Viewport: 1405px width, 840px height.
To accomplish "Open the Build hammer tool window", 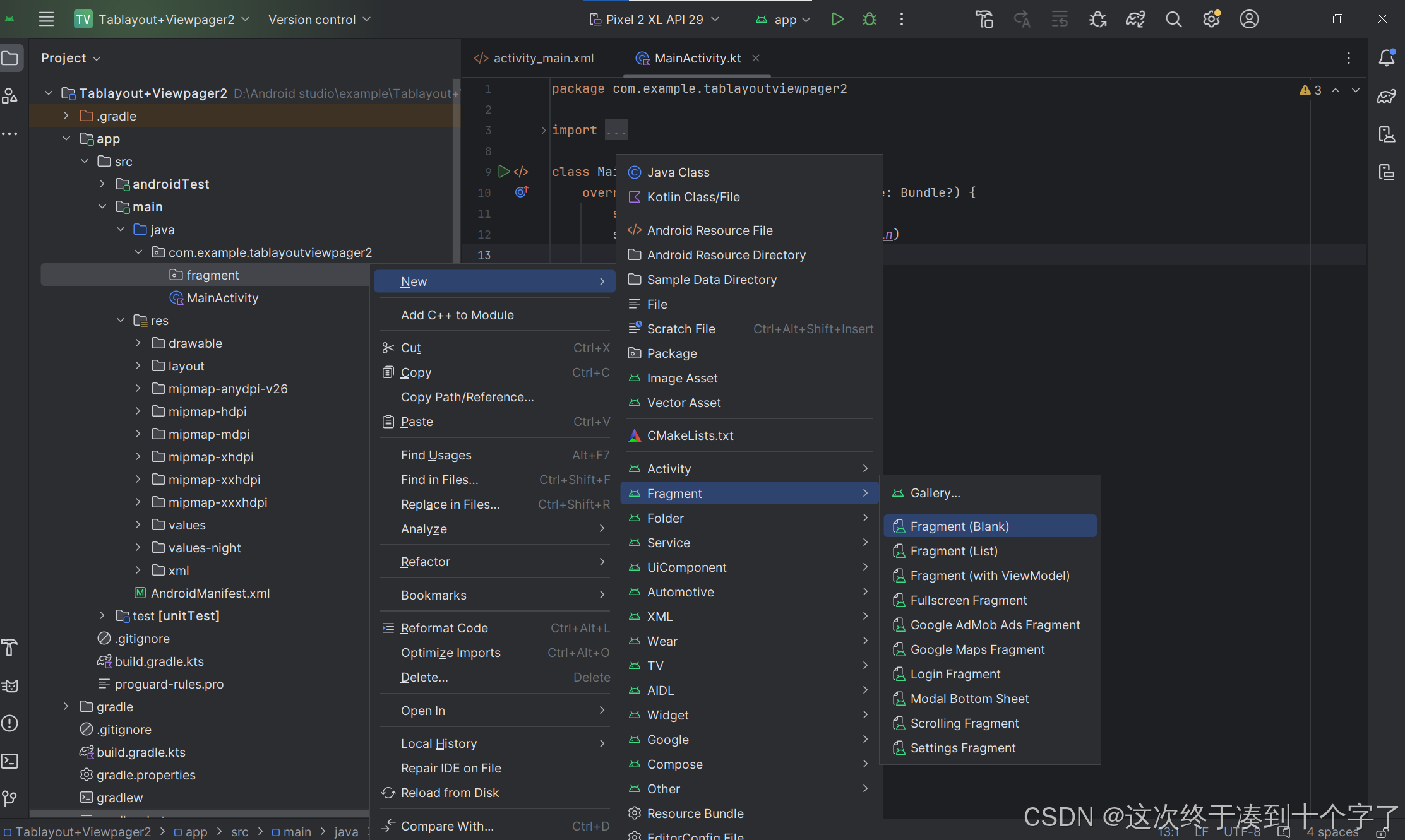I will coord(10,648).
